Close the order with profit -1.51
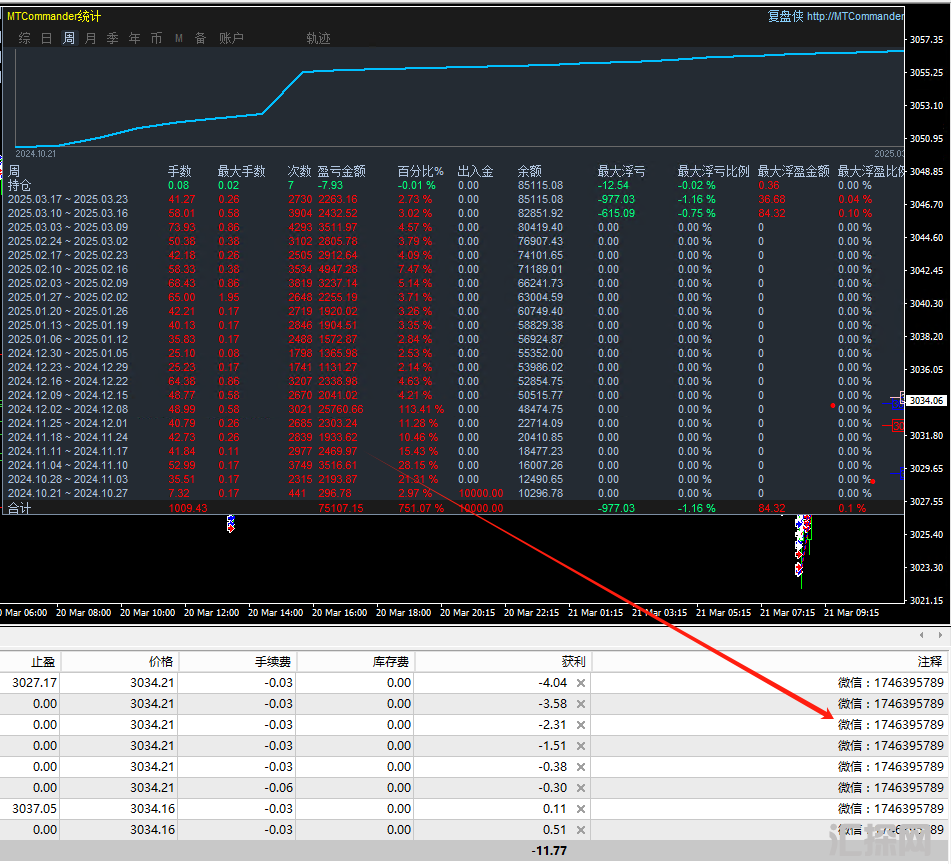Viewport: 951px width, 864px height. [x=580, y=746]
